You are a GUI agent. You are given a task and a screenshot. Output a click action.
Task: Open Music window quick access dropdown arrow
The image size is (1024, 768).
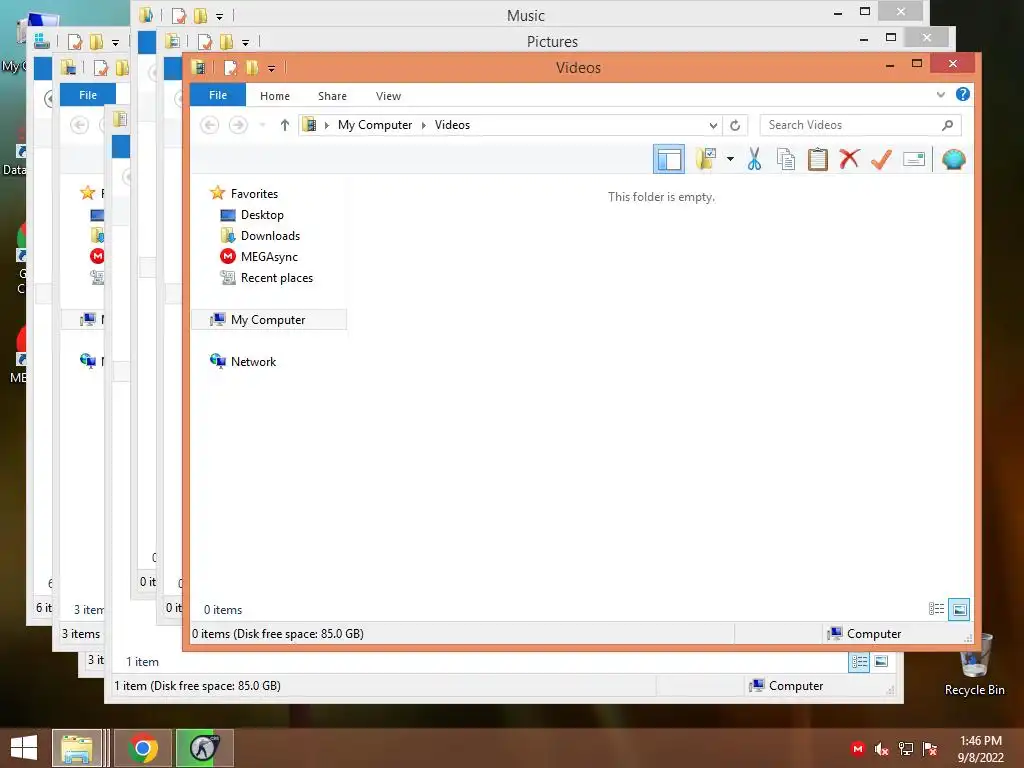(x=219, y=16)
